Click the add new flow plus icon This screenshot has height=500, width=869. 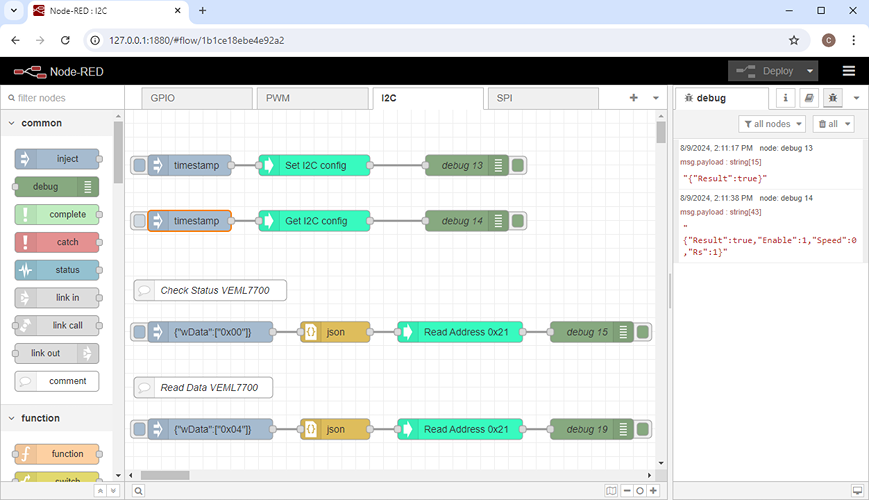click(x=633, y=98)
